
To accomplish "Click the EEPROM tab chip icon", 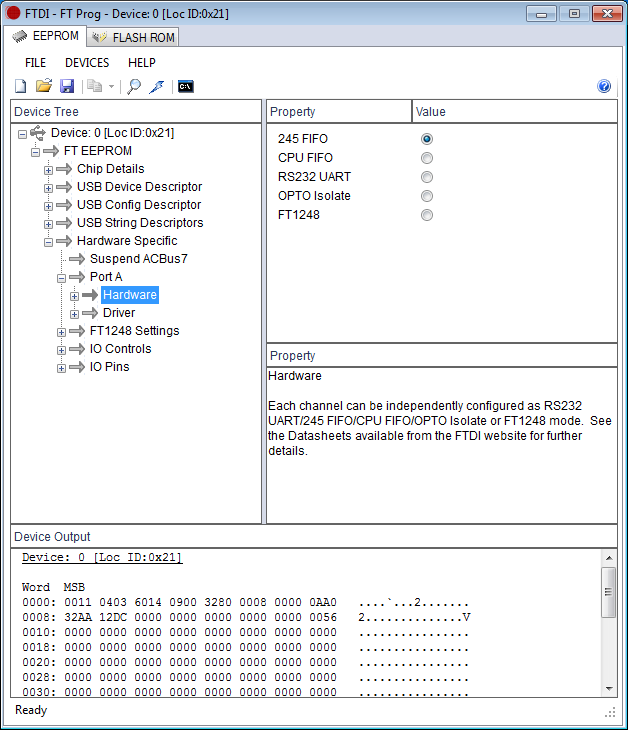I will [20, 36].
